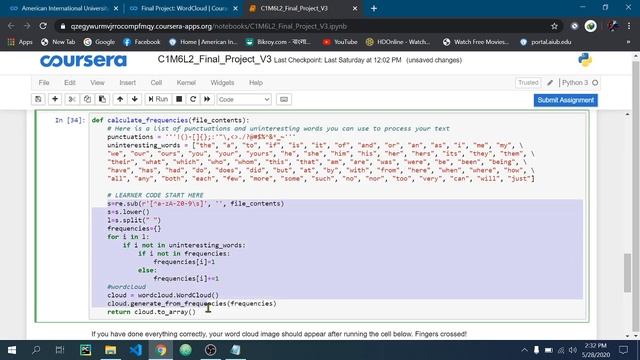The width and height of the screenshot is (640, 360).
Task: Switch to American International University tab
Action: [x=64, y=8]
